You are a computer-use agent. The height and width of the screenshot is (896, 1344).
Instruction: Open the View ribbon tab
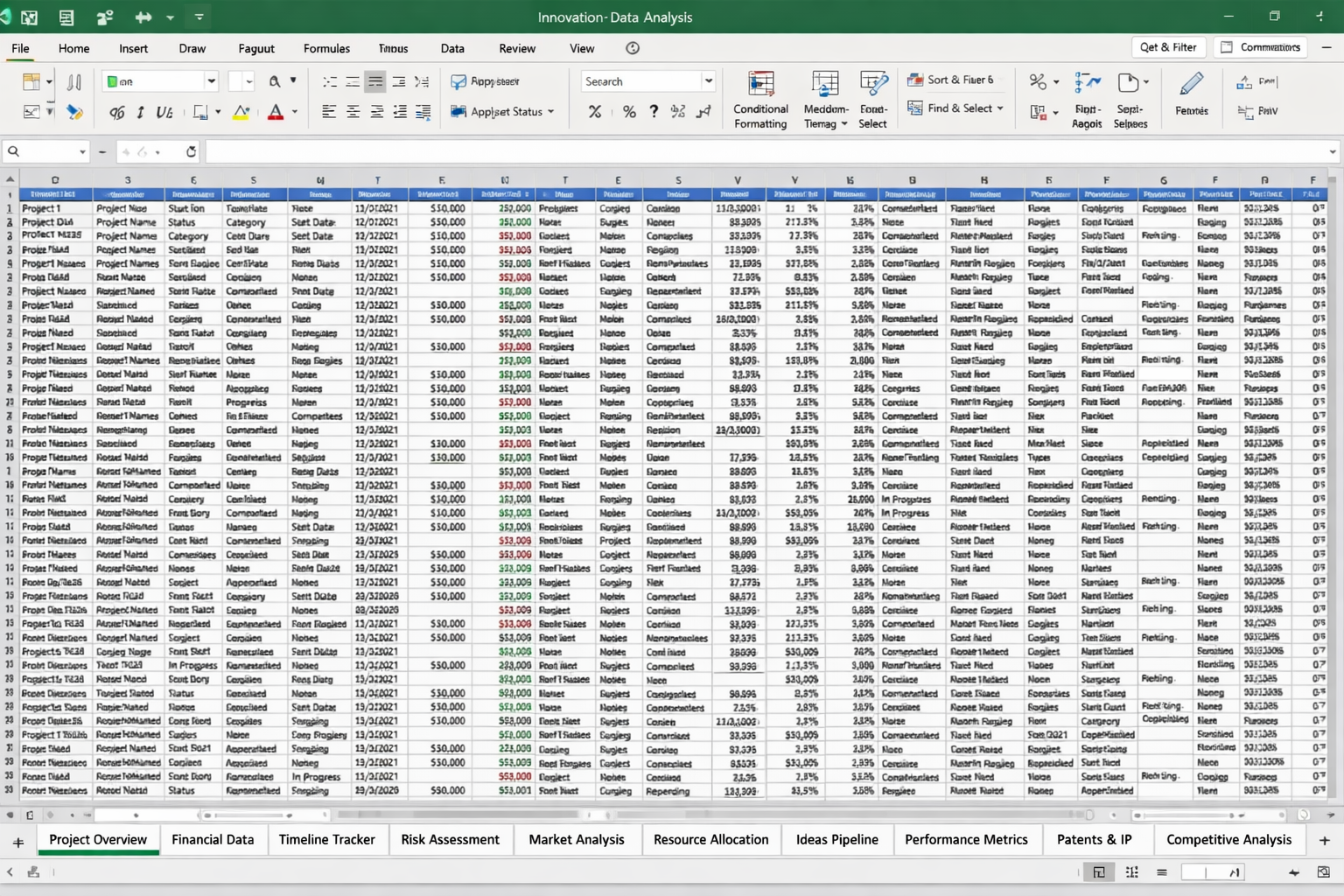coord(582,49)
